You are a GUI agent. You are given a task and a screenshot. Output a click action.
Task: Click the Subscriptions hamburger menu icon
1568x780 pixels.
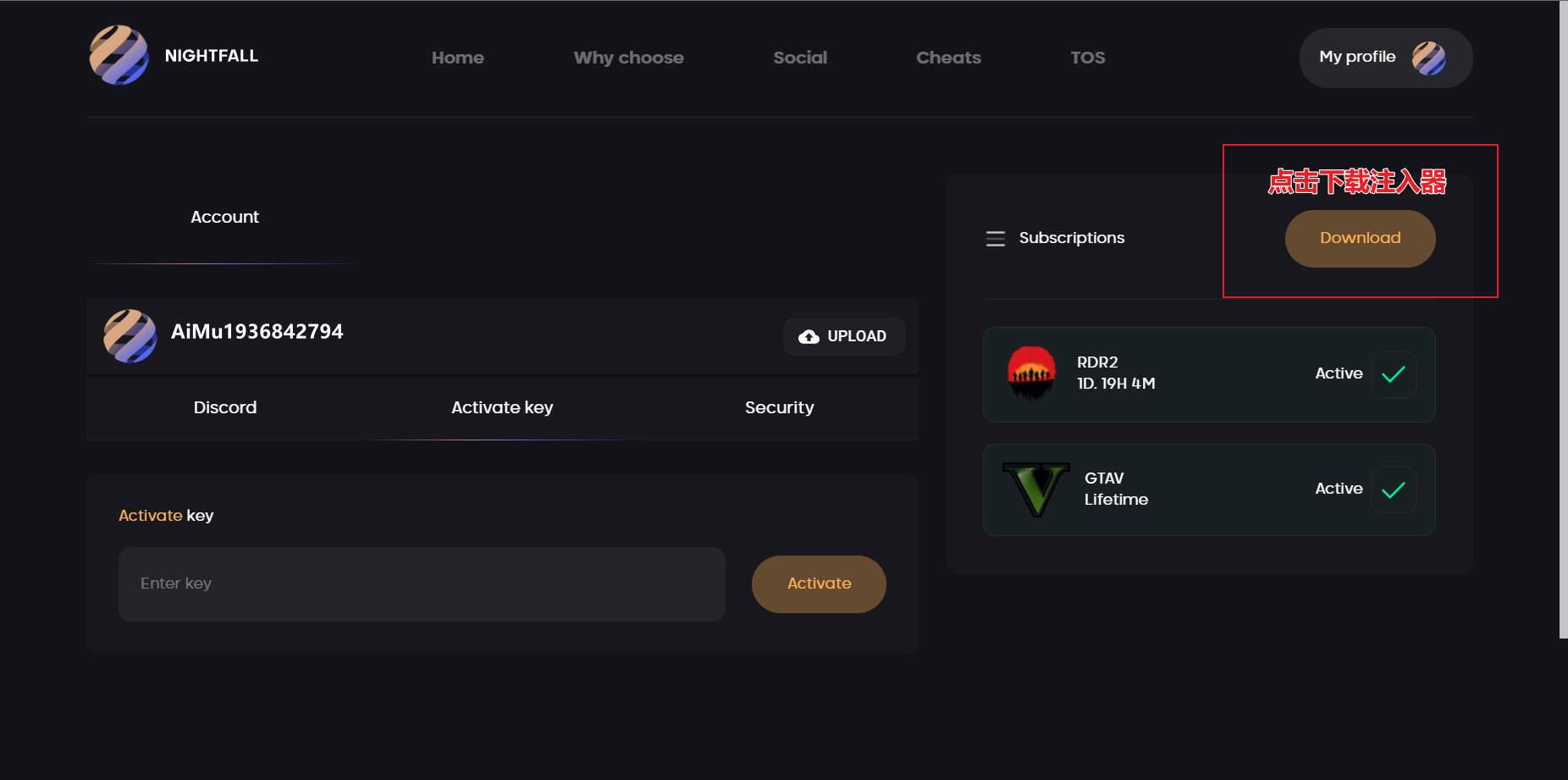click(996, 239)
